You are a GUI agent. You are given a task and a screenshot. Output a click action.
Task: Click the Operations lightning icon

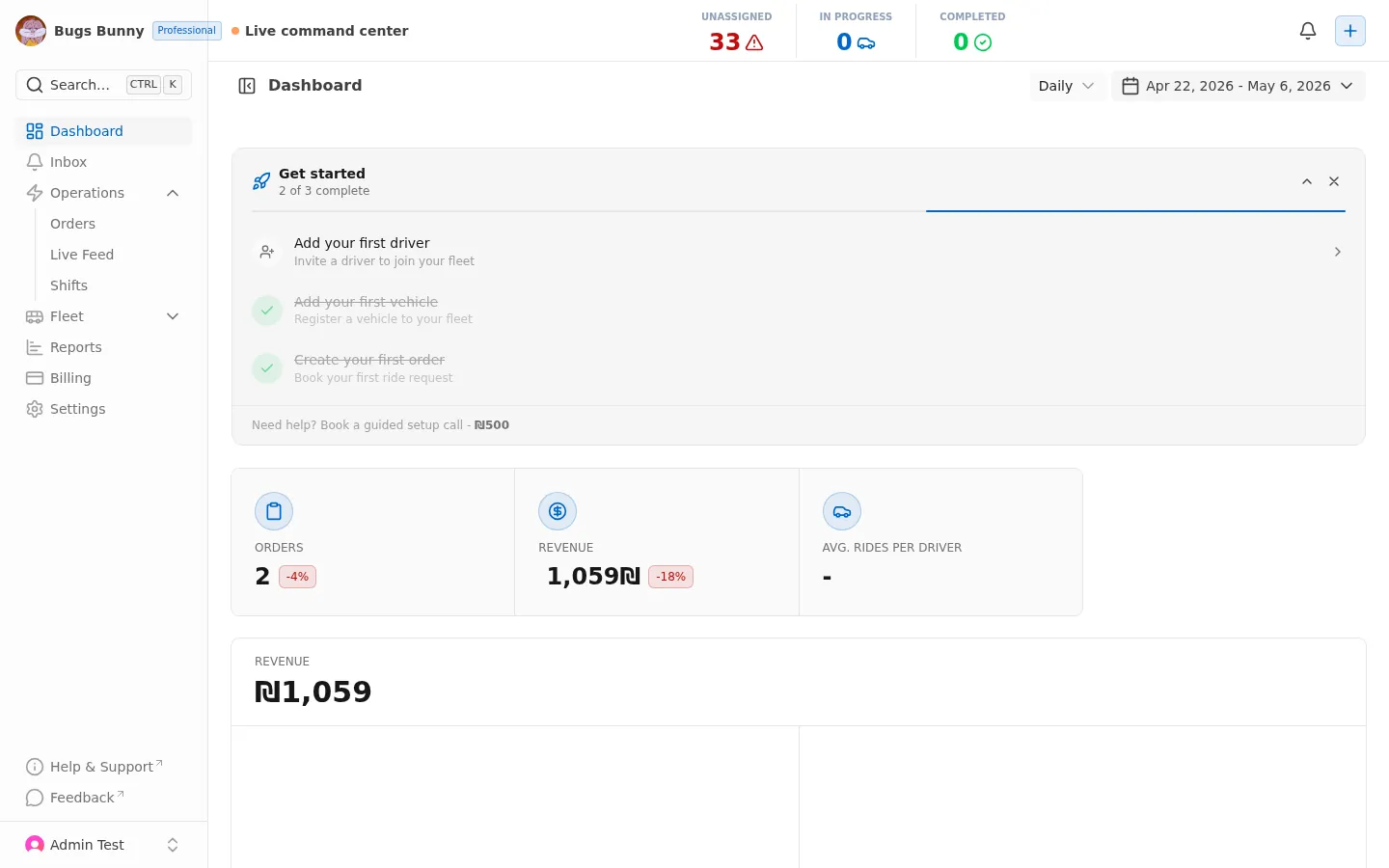point(35,193)
